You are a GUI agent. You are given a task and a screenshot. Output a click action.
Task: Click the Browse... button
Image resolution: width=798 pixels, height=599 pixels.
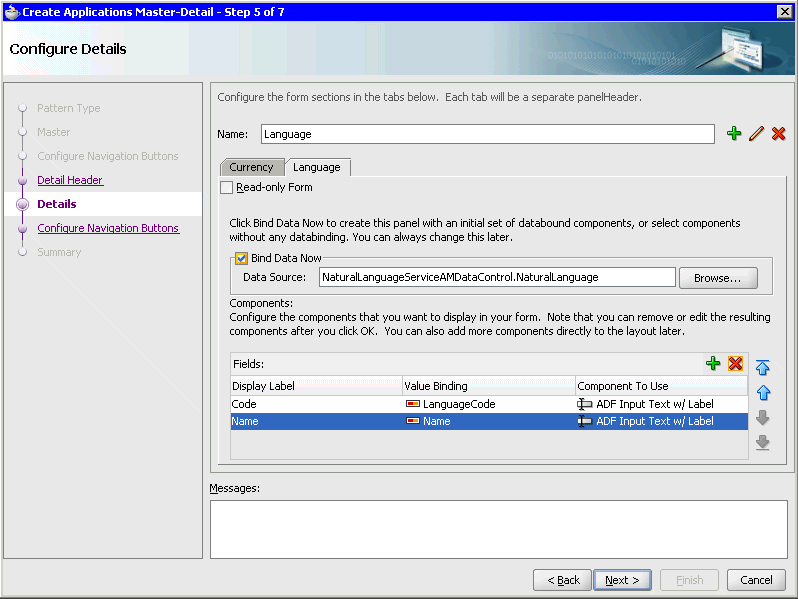[718, 278]
